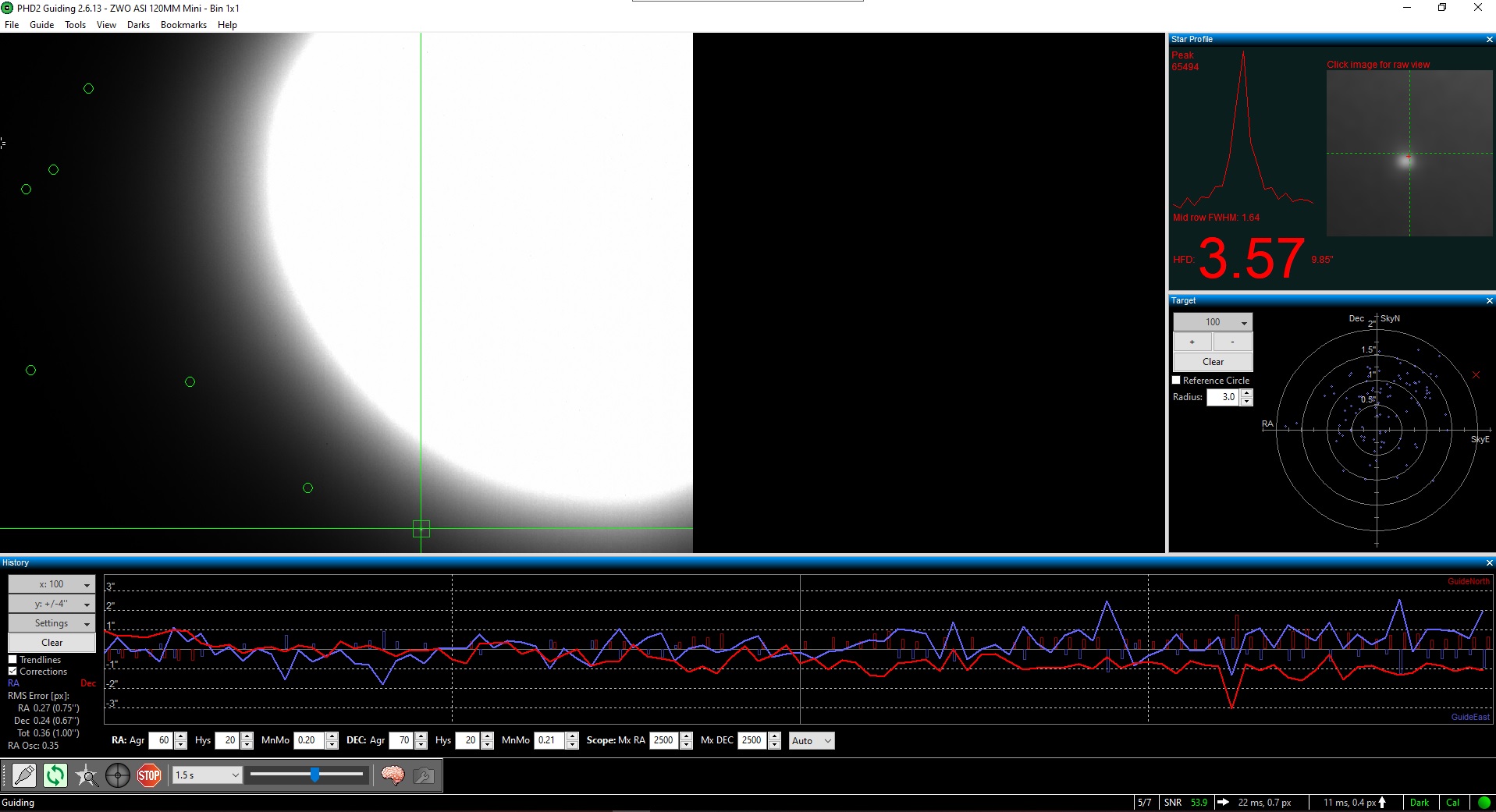
Task: Close the History panel
Action: 1489,562
